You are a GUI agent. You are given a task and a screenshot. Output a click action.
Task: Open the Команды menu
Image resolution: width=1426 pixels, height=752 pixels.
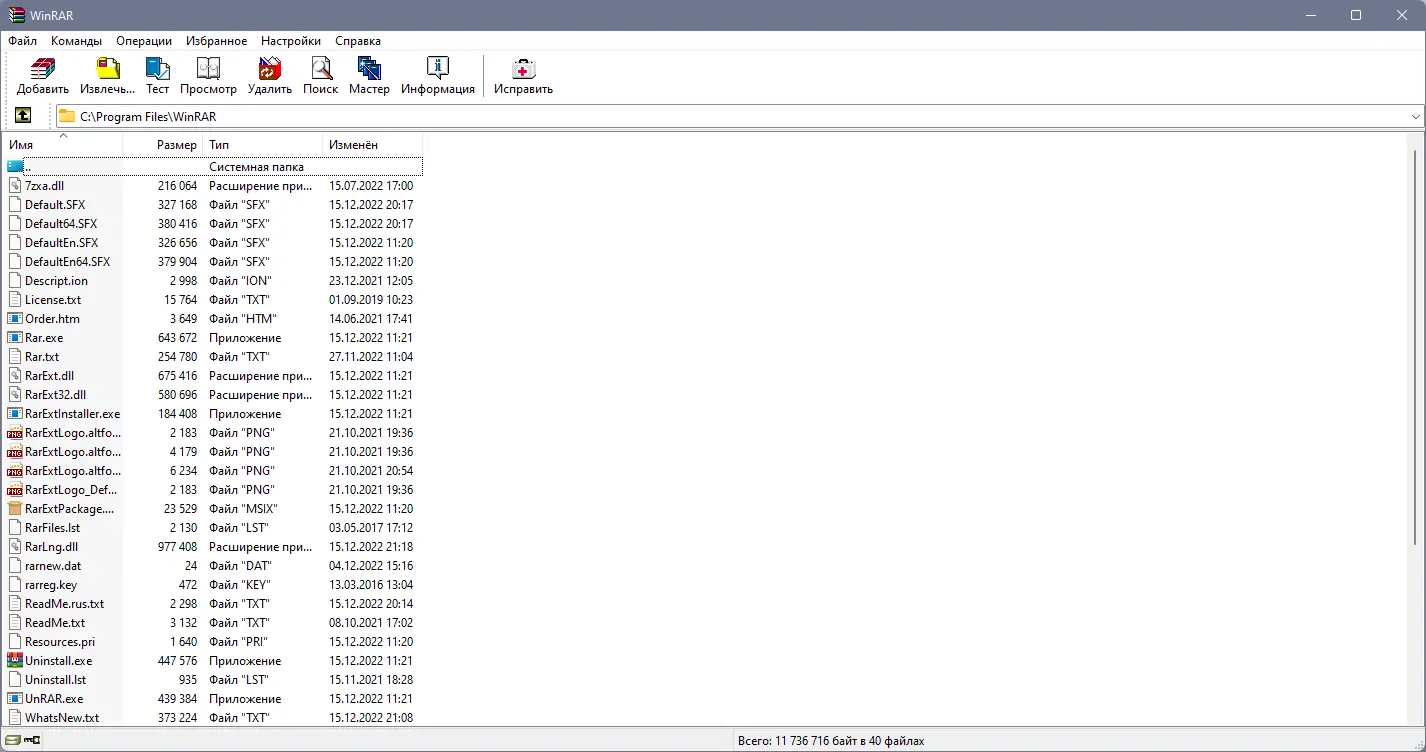77,41
